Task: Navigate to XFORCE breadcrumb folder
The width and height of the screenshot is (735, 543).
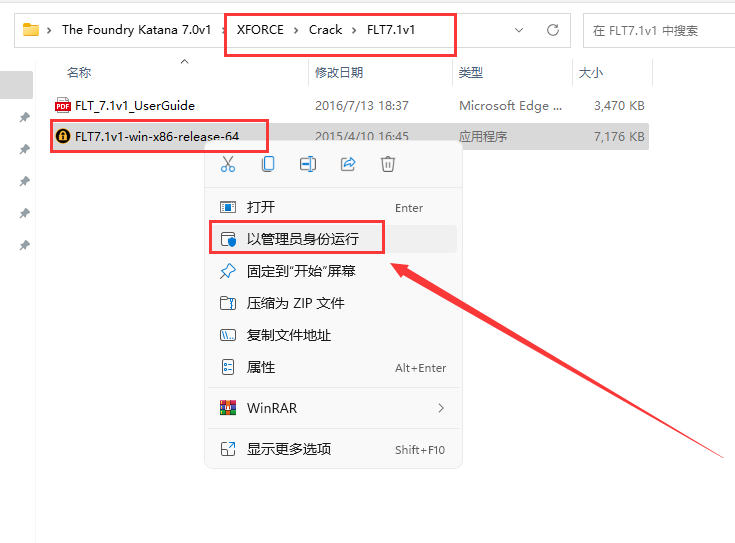Action: (x=260, y=30)
